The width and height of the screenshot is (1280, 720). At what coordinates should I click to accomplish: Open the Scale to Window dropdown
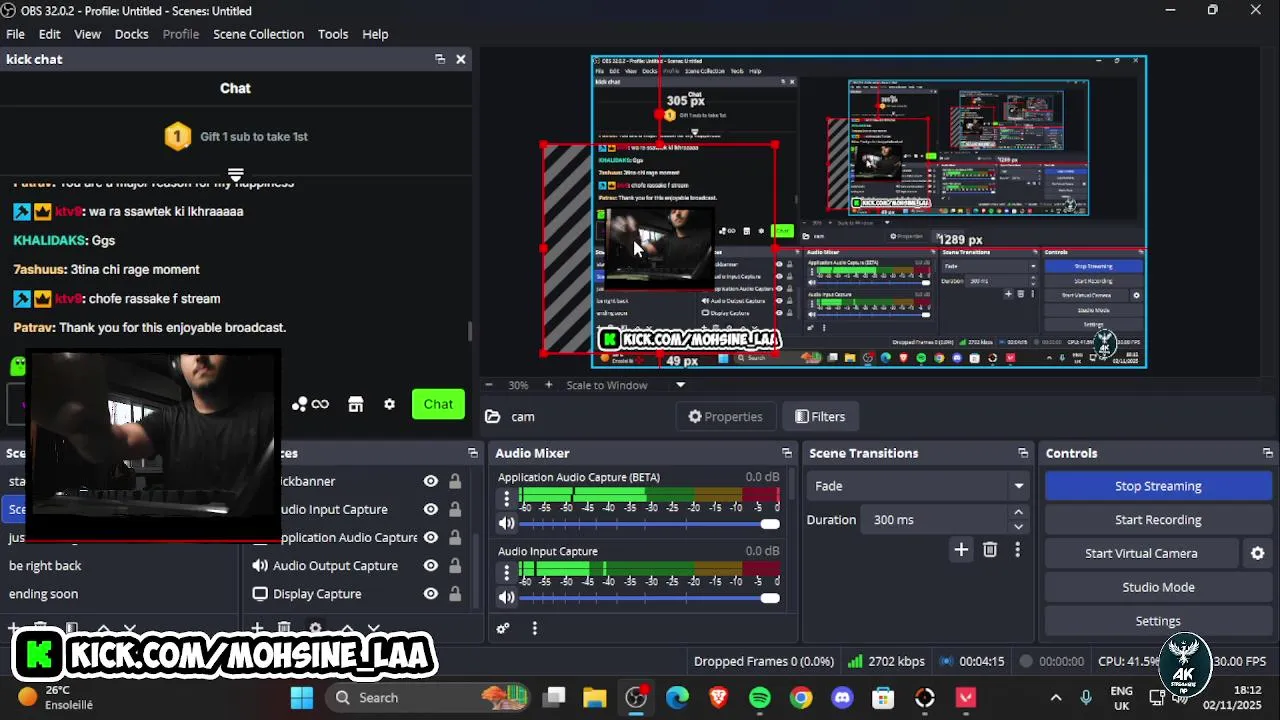pos(625,385)
